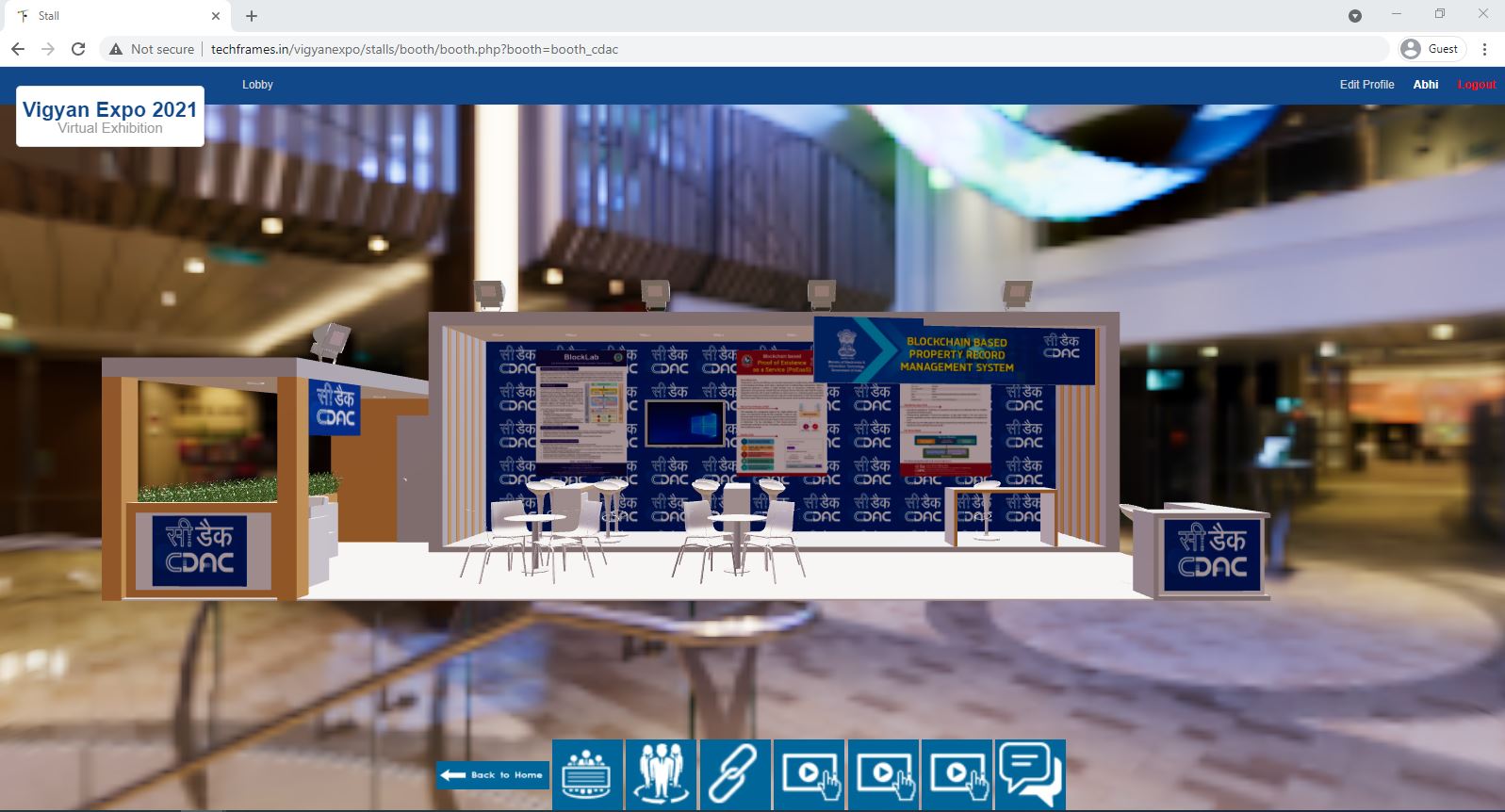Play the second video icon
1505x812 pixels.
click(x=883, y=774)
